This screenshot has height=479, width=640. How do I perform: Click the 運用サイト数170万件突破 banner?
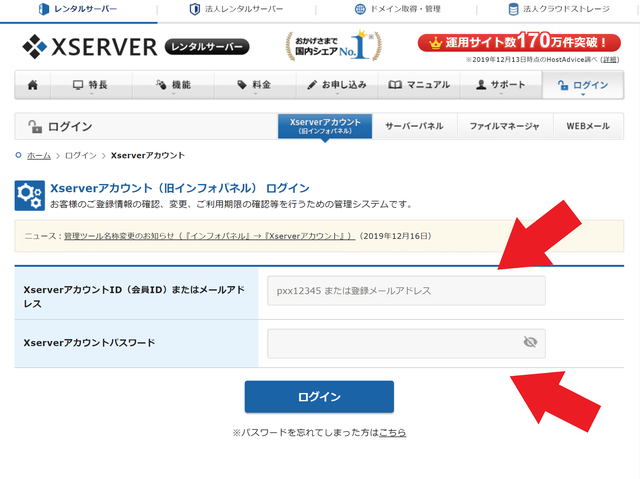tap(519, 42)
